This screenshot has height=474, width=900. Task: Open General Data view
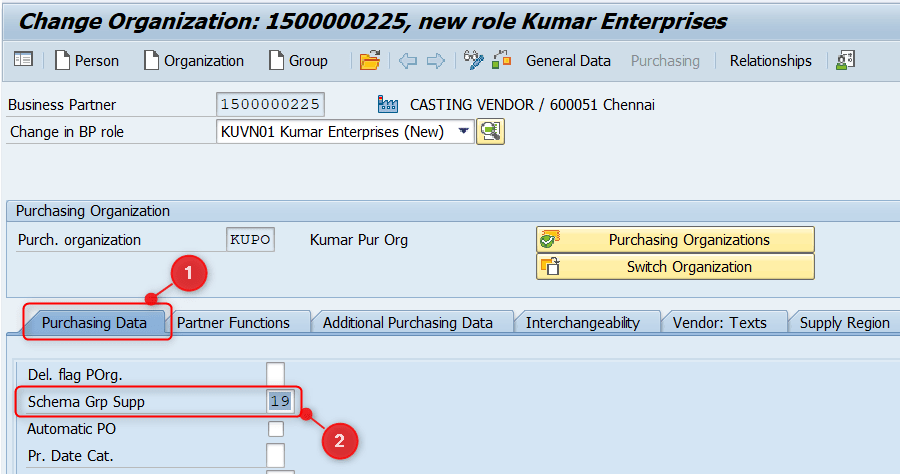[x=568, y=60]
